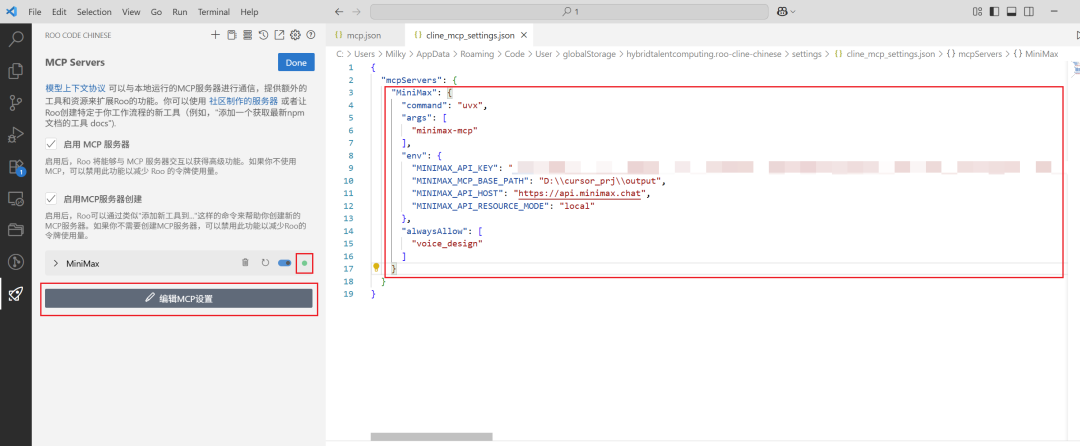Click the Done button
This screenshot has height=446, width=1080.
[x=296, y=62]
